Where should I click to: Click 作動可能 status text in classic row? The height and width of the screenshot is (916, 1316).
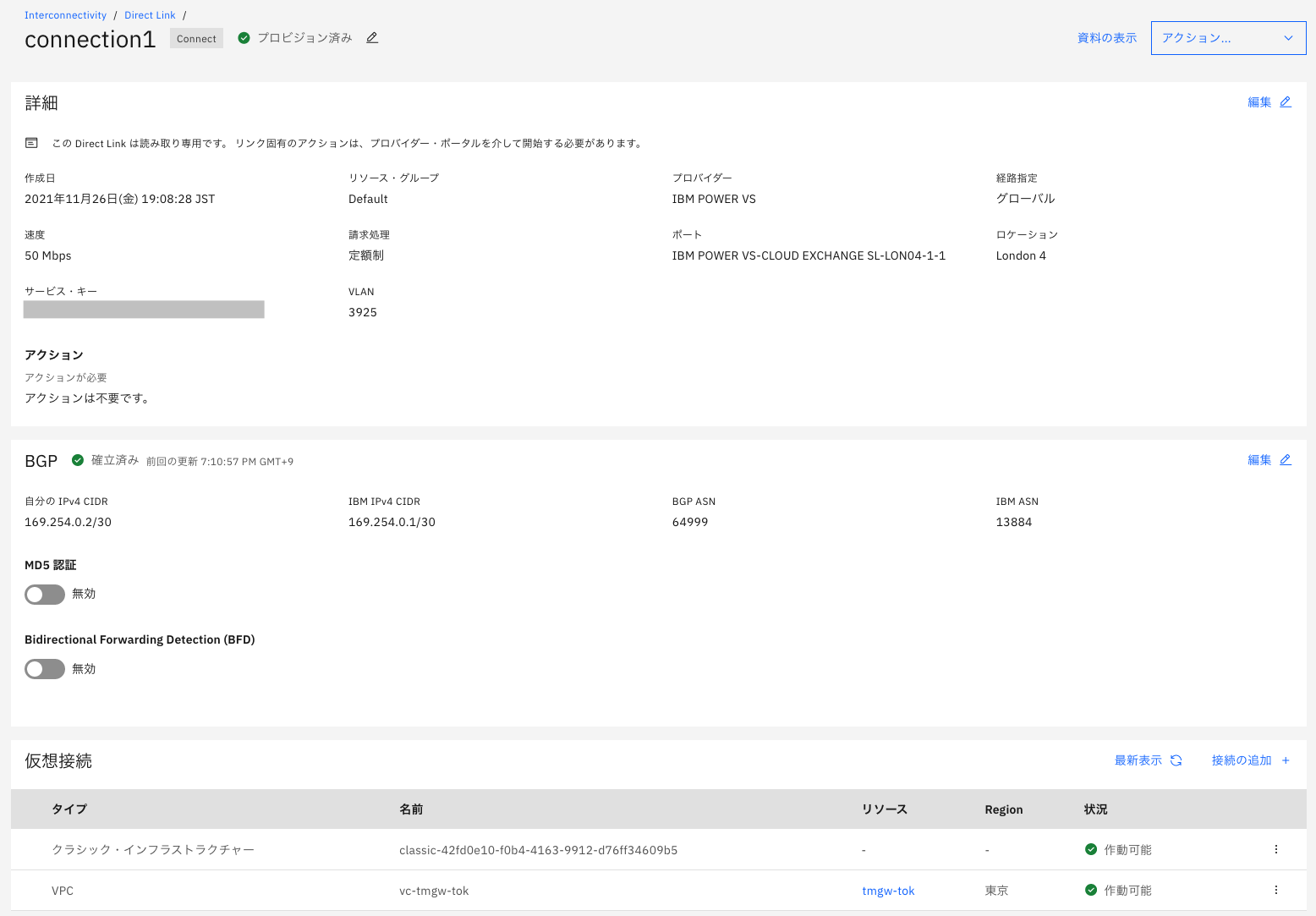tap(1127, 850)
